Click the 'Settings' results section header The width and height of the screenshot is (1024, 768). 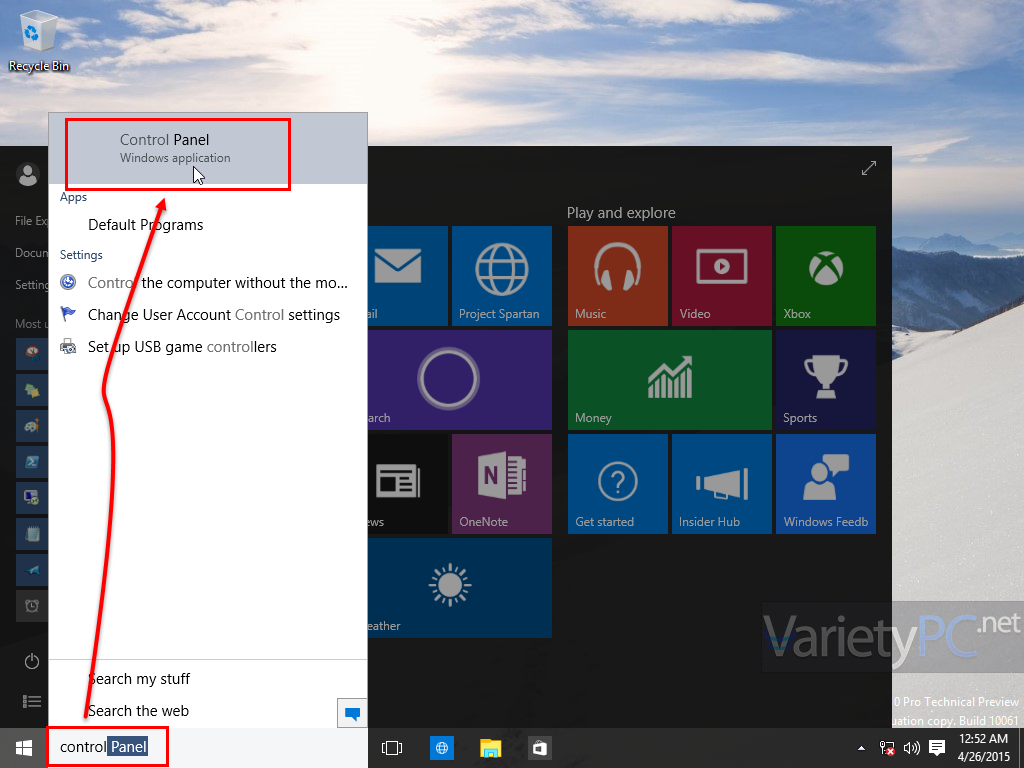[81, 255]
